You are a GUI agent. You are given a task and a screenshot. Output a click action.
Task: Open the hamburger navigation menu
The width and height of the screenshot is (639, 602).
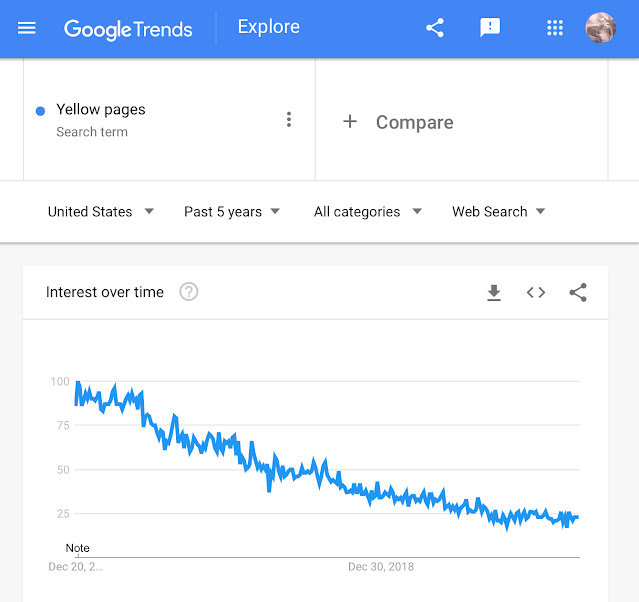click(x=27, y=28)
